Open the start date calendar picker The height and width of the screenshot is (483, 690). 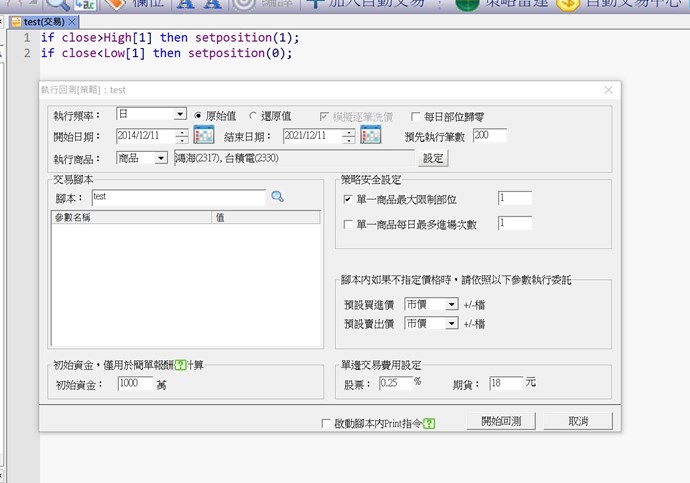[204, 136]
